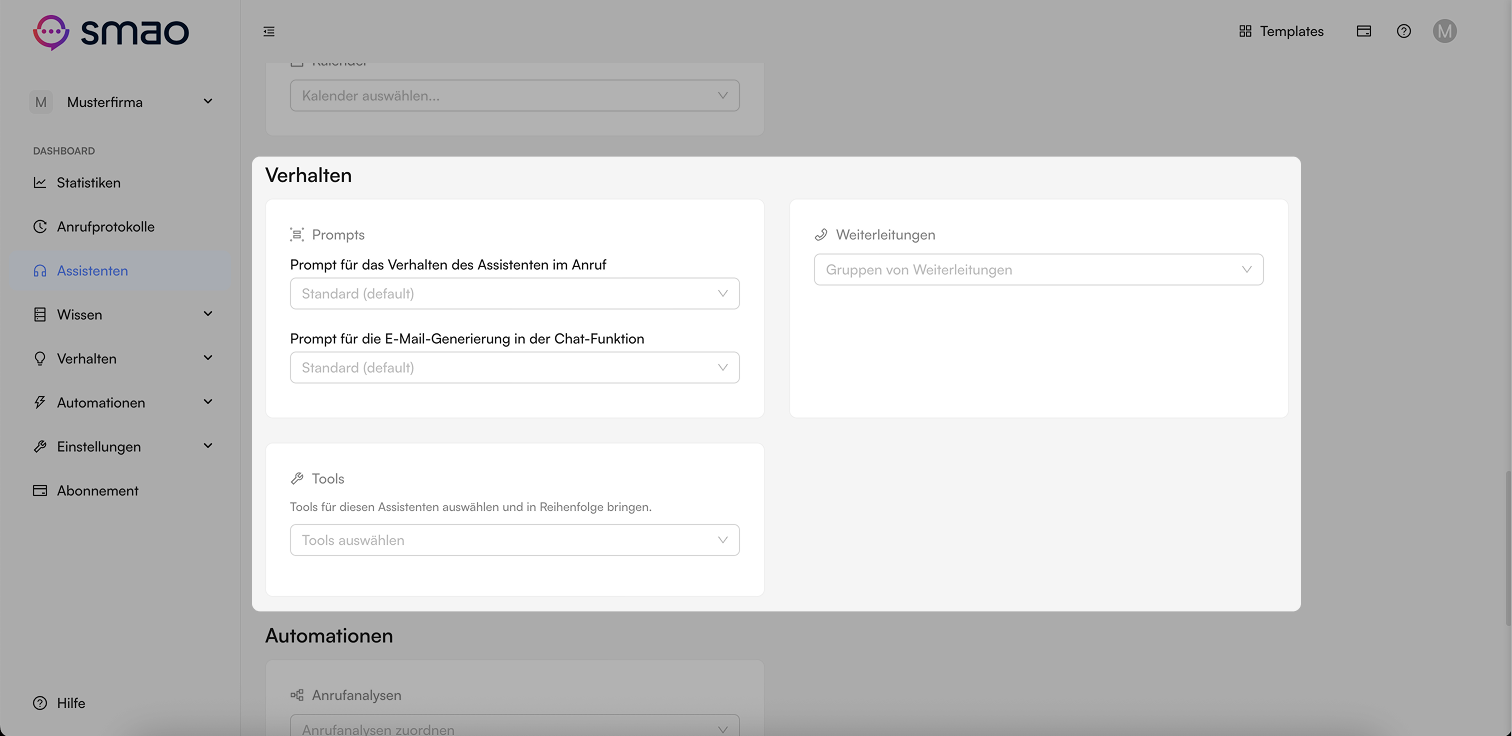Expand the Wissen sidebar chevron
This screenshot has height=736, width=1512.
pyautogui.click(x=208, y=314)
